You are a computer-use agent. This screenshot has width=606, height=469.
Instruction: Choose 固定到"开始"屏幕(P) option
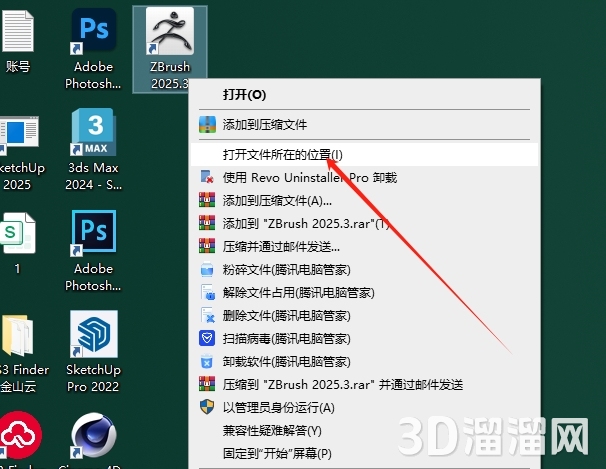tap(277, 454)
